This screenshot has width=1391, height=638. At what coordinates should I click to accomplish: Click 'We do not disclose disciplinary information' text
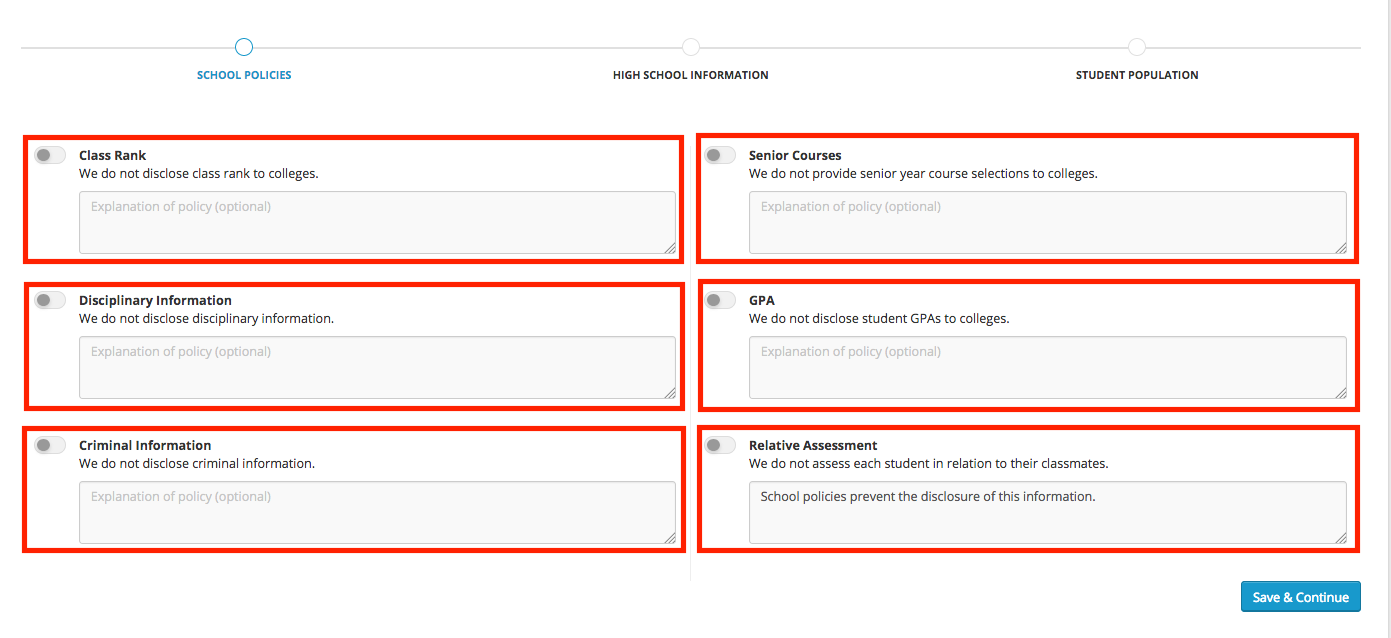(206, 318)
